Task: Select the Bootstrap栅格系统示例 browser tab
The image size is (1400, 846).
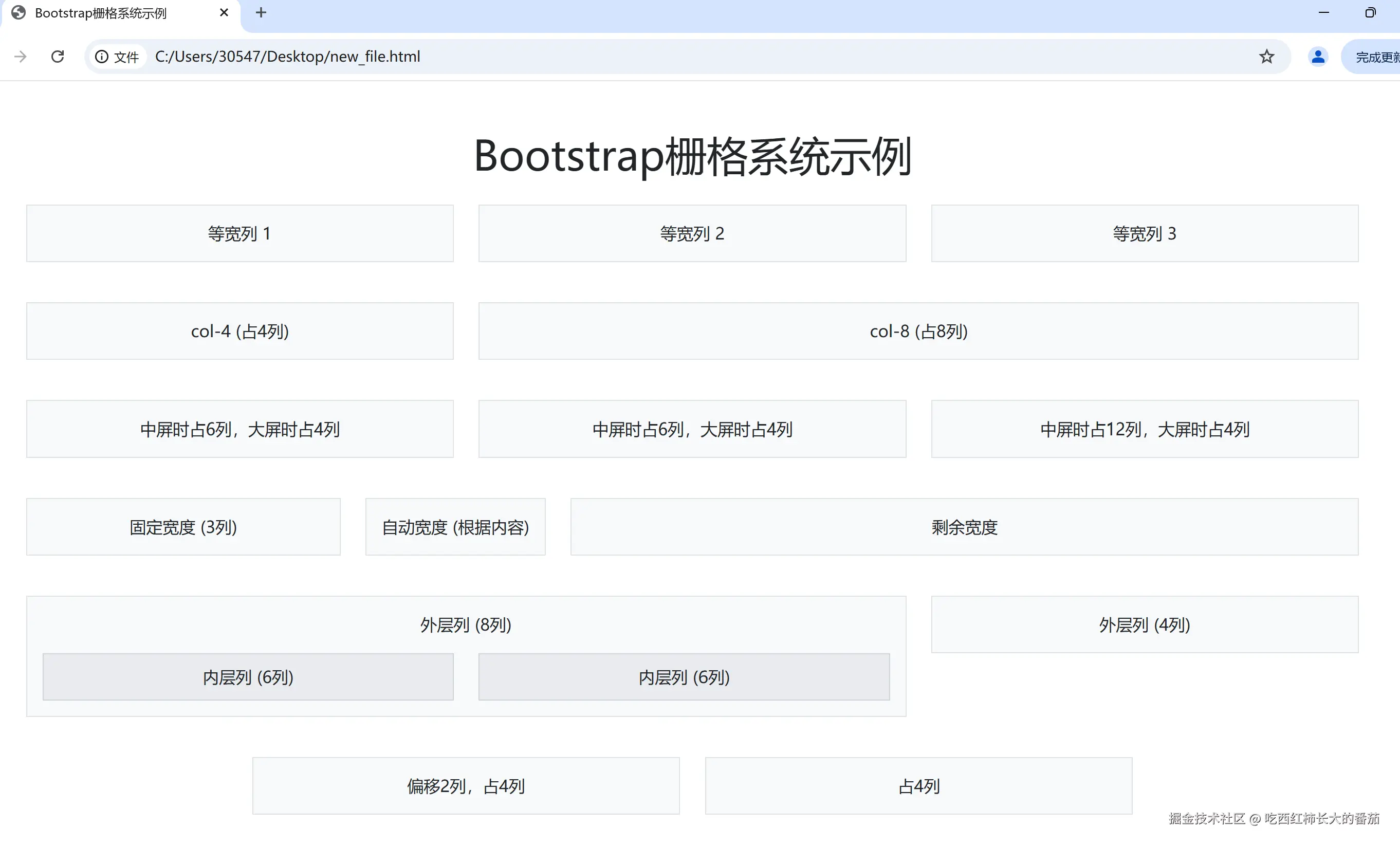Action: pos(120,13)
